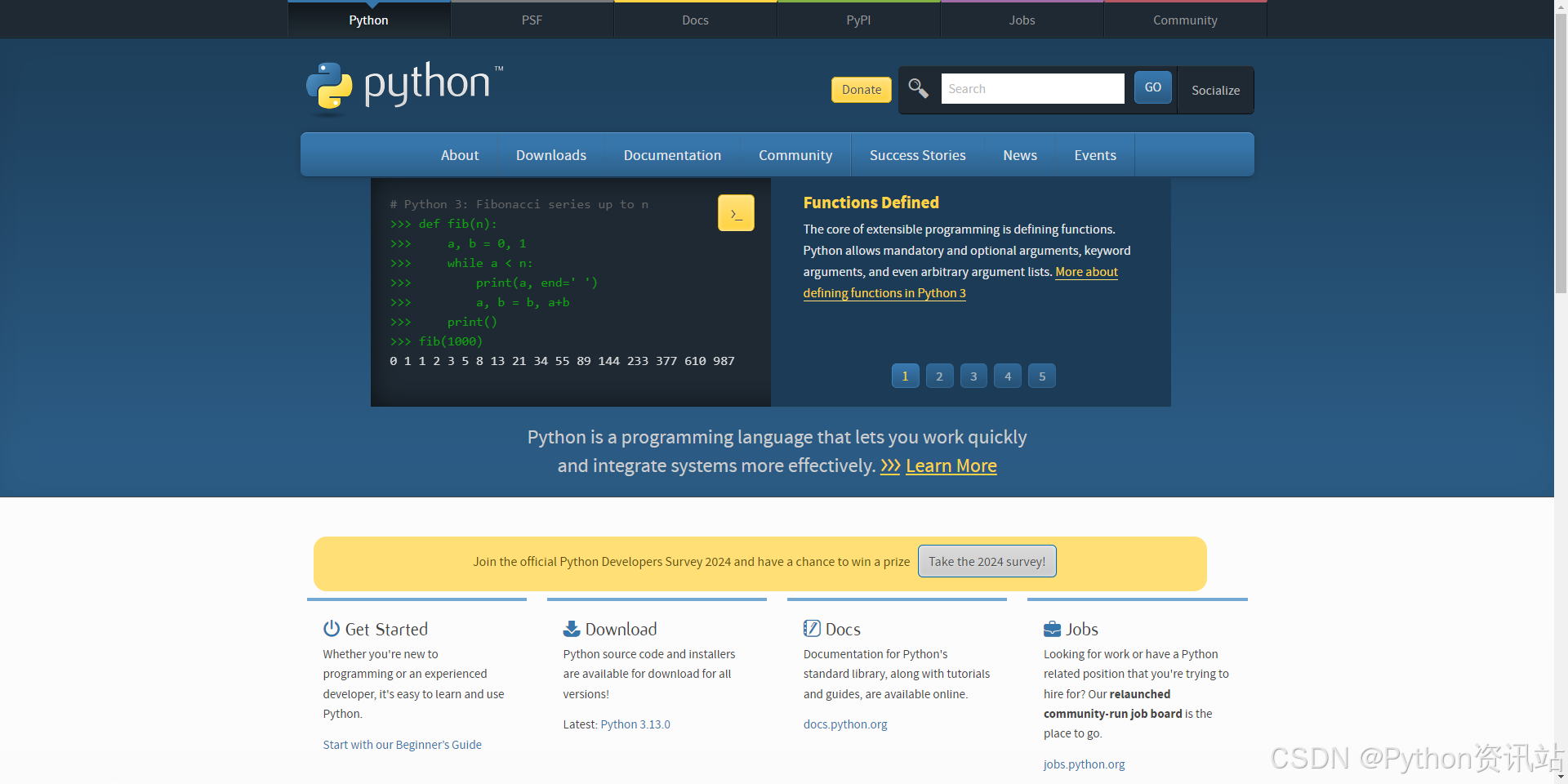The image size is (1568, 784).
Task: Open the Success Stories menu
Action: 917,155
